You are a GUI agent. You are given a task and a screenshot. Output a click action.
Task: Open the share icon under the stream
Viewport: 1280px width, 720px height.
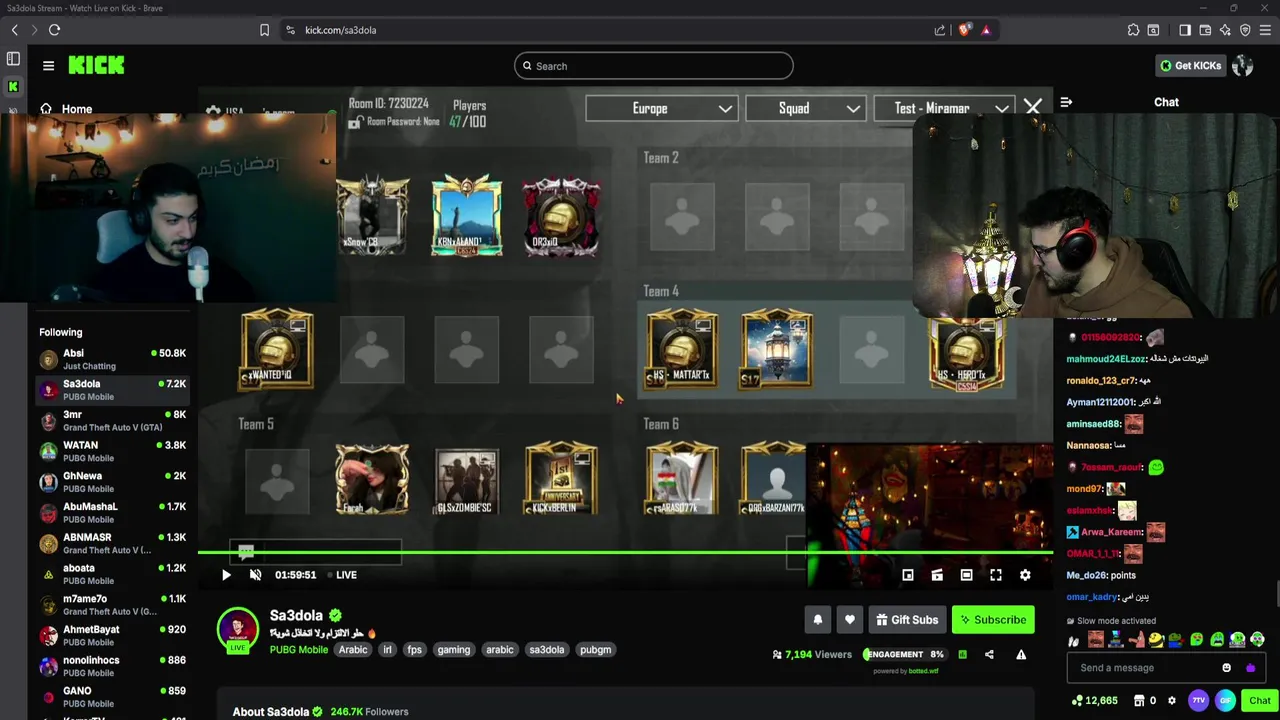point(989,655)
